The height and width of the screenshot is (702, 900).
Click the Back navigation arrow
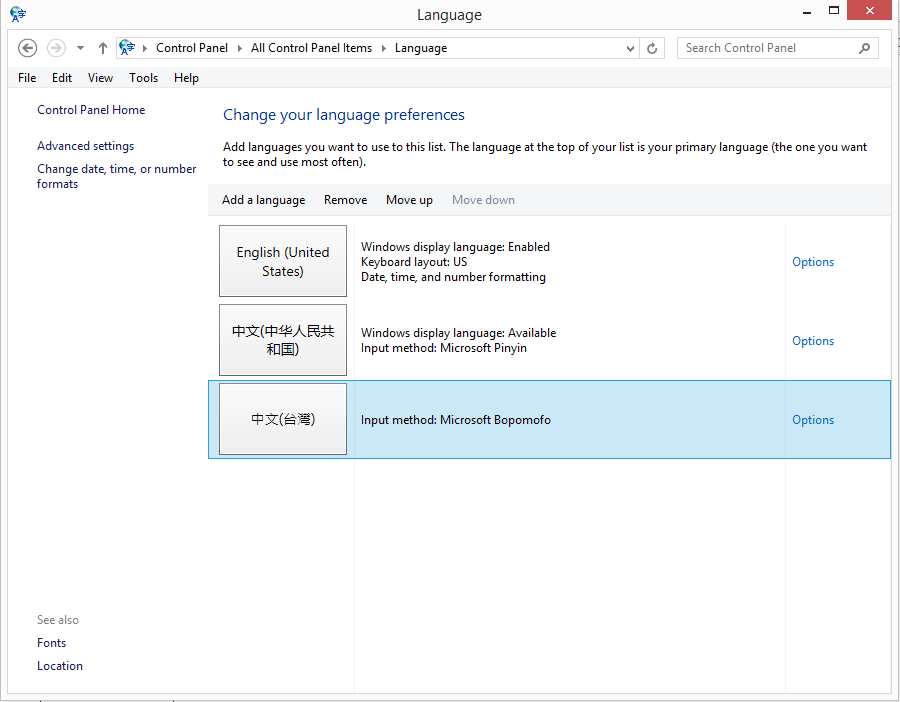pos(28,48)
